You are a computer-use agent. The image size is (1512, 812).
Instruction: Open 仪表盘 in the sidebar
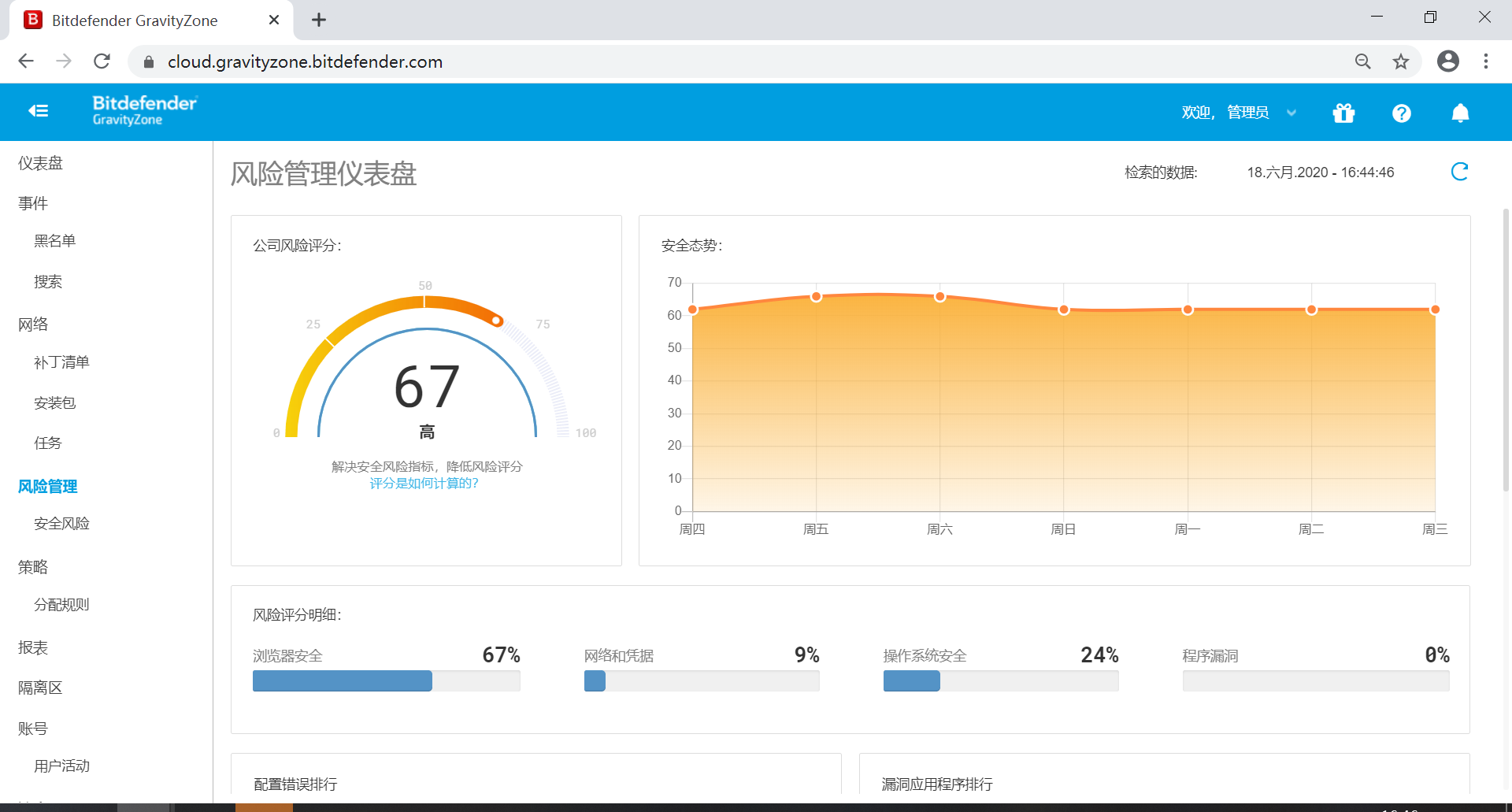pos(41,163)
